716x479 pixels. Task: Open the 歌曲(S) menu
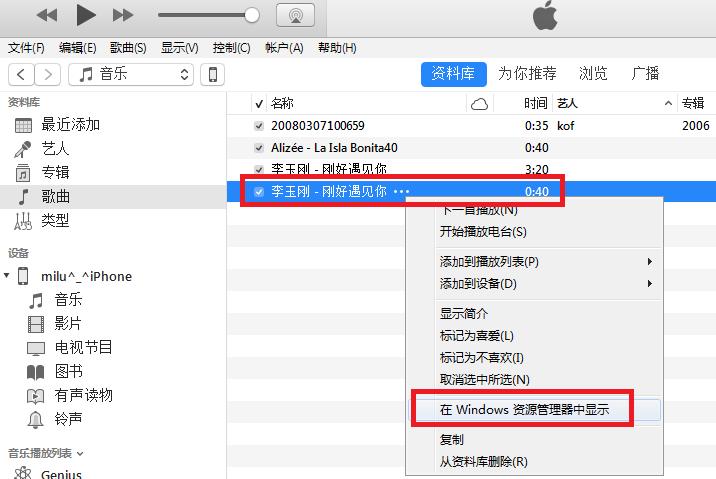[128, 47]
